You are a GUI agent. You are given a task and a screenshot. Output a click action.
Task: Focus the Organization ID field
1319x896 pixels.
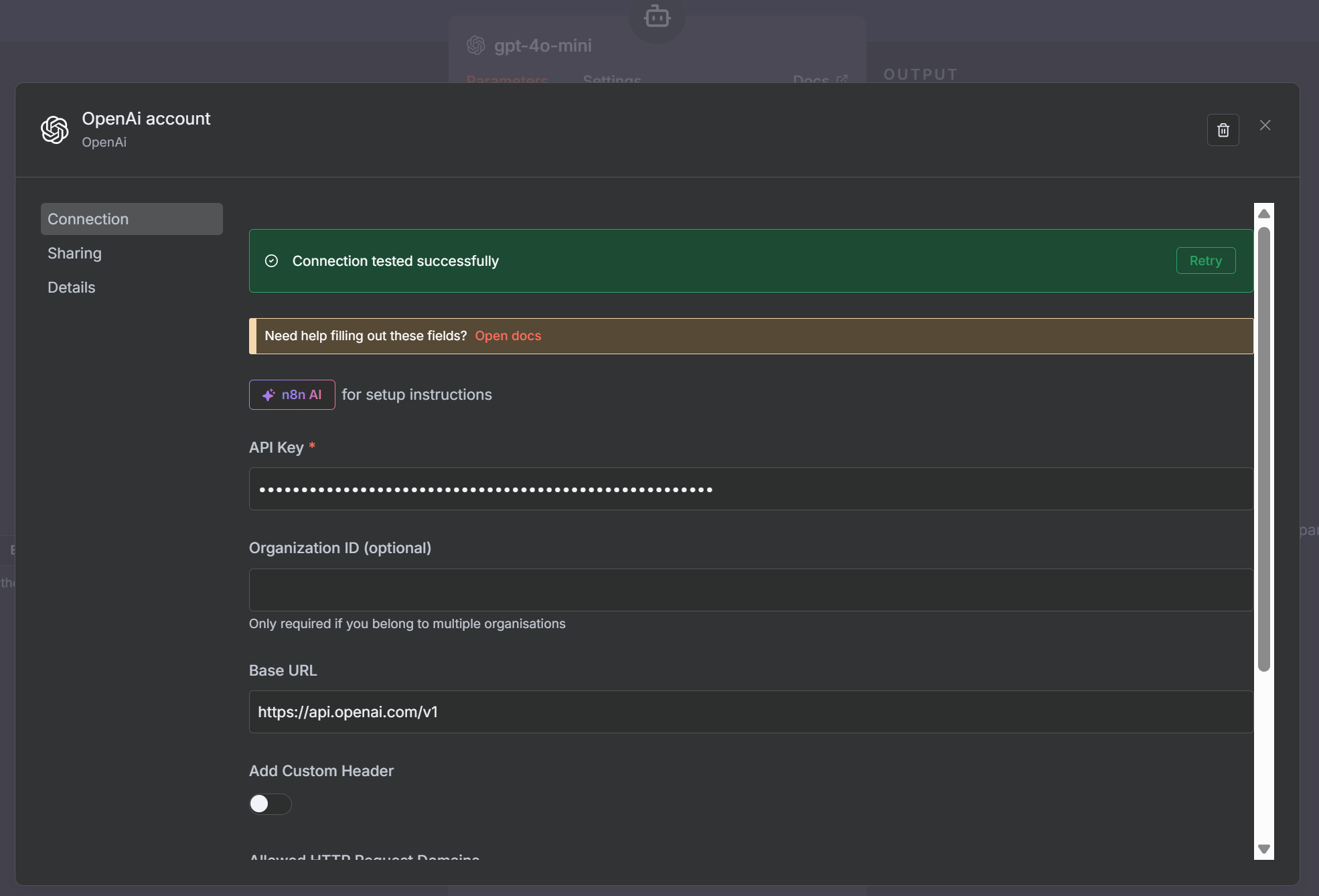pyautogui.click(x=750, y=590)
